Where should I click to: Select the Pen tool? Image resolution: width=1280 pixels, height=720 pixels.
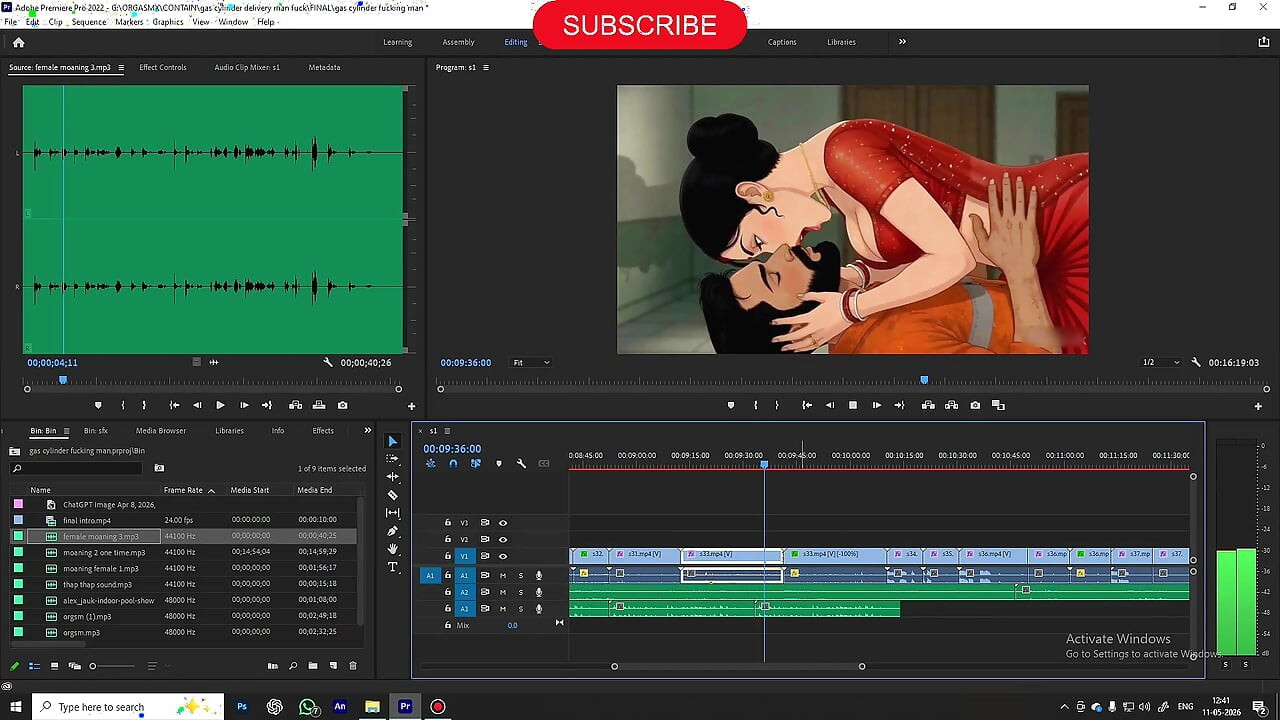(392, 531)
